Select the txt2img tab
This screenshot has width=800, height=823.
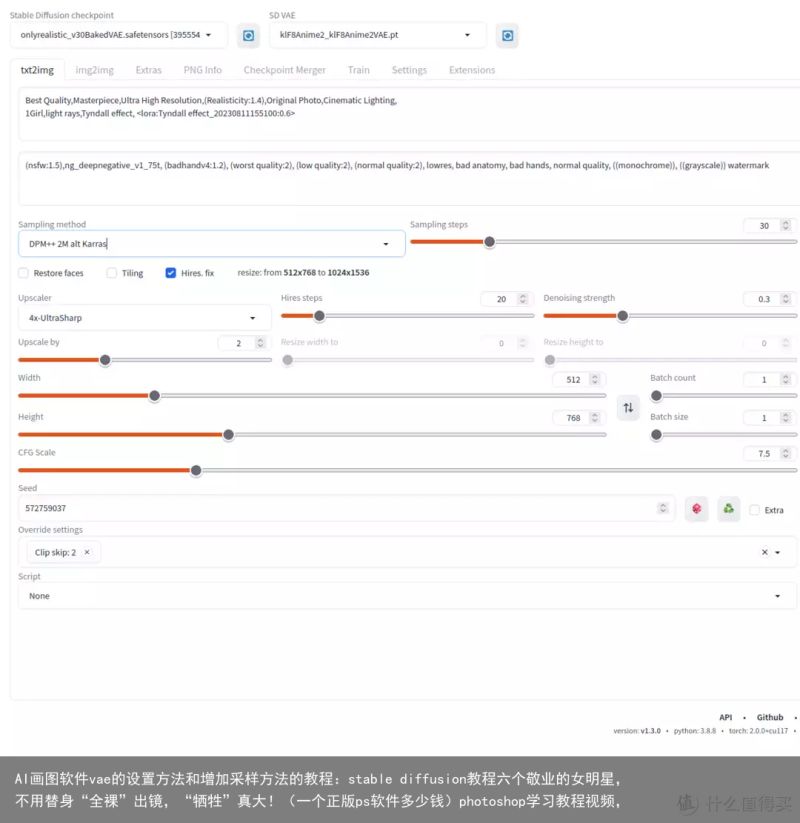click(37, 70)
